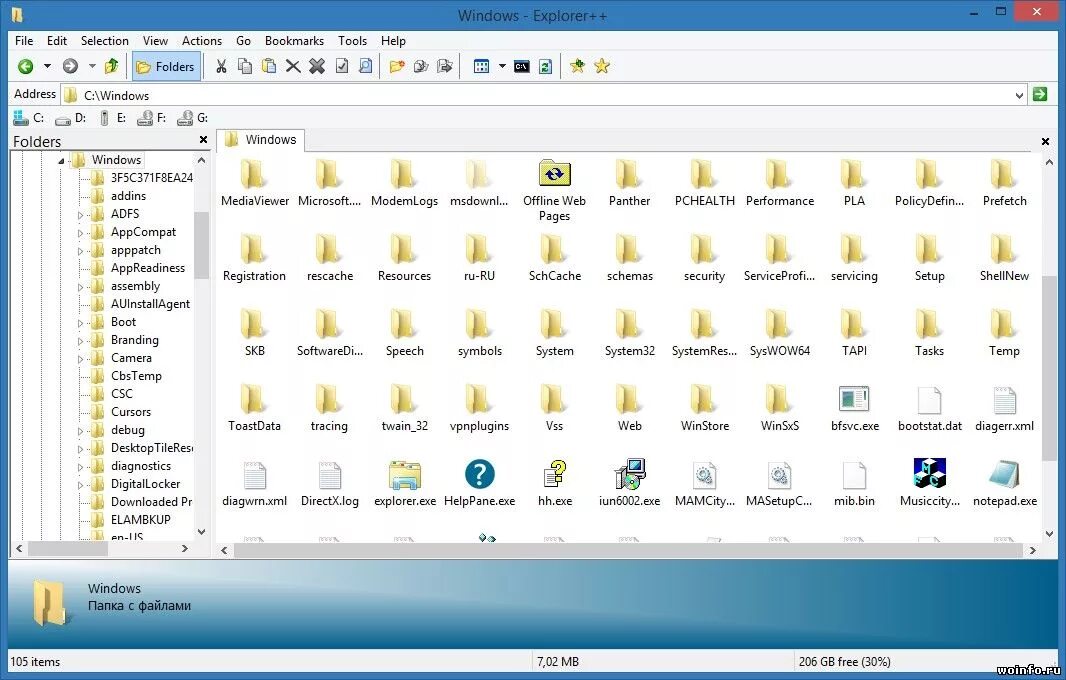Viewport: 1066px width, 680px height.
Task: Click the Views grid icon
Action: (481, 66)
